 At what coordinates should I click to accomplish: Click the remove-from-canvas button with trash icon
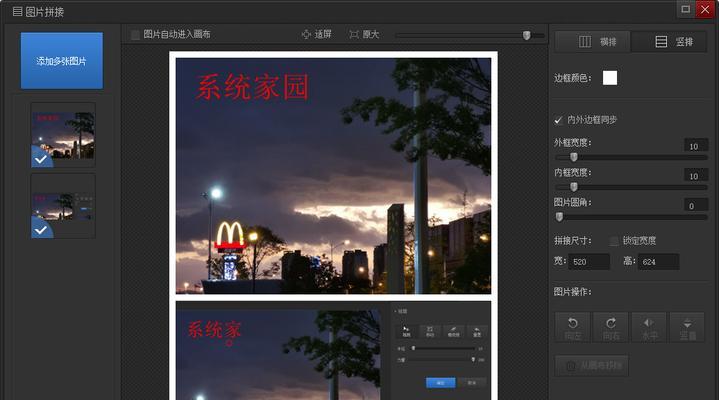click(592, 366)
